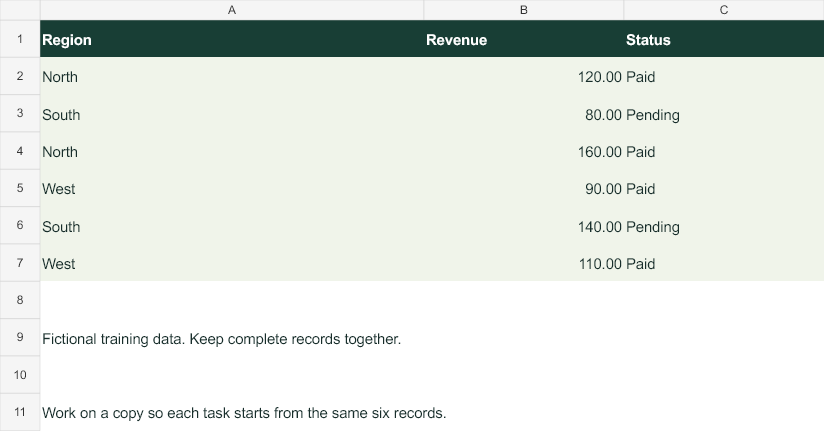
Task: Select South cell in row 3
Action: pyautogui.click(x=232, y=114)
